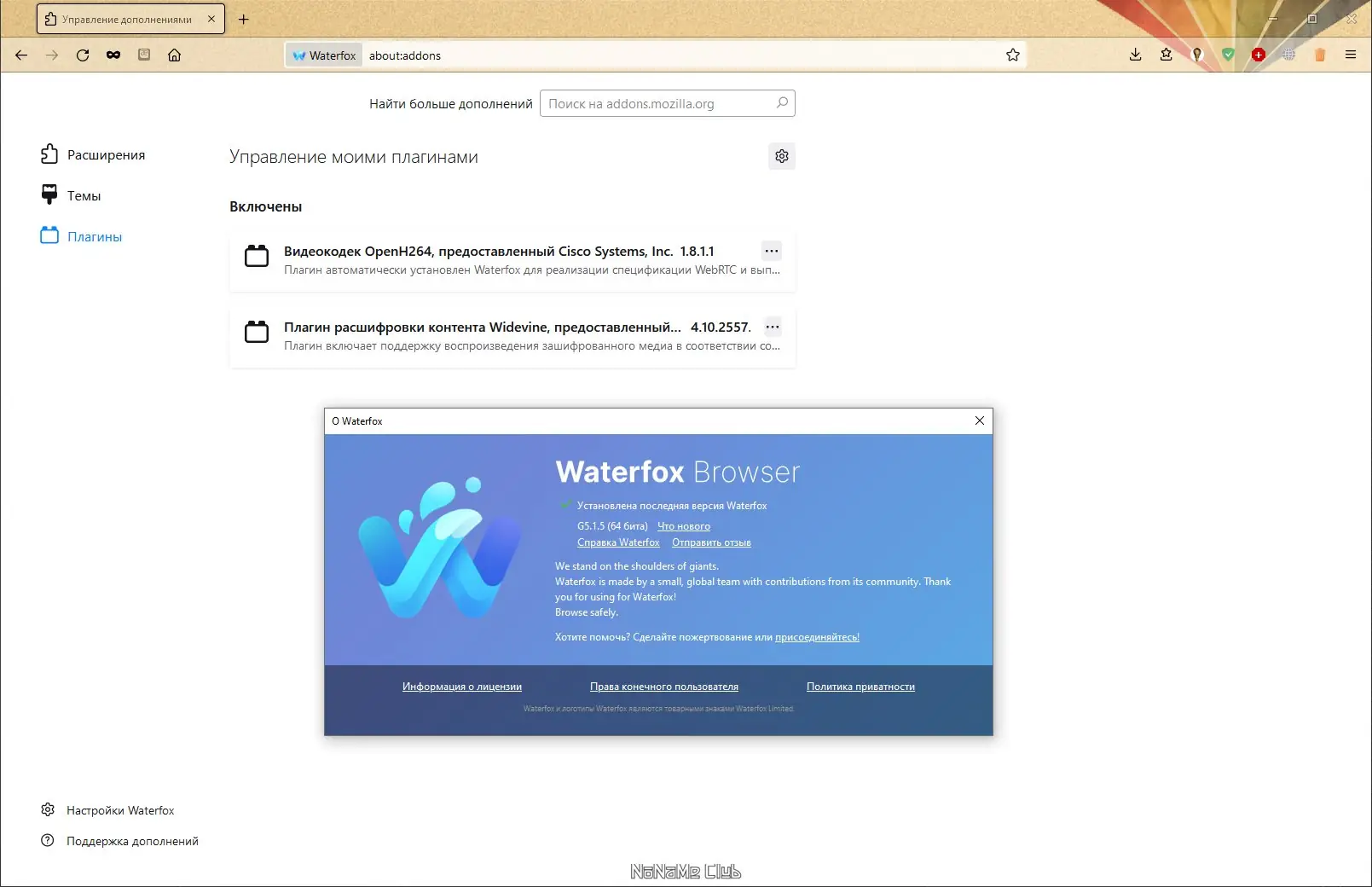Close the Управление дополнениями tab
This screenshot has width=1372, height=887.
click(211, 19)
